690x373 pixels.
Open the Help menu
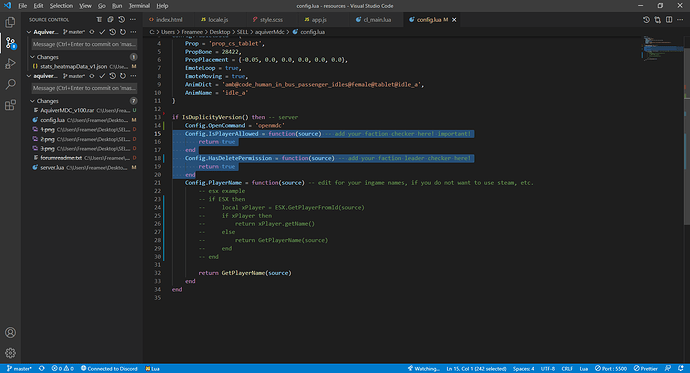pyautogui.click(x=162, y=6)
